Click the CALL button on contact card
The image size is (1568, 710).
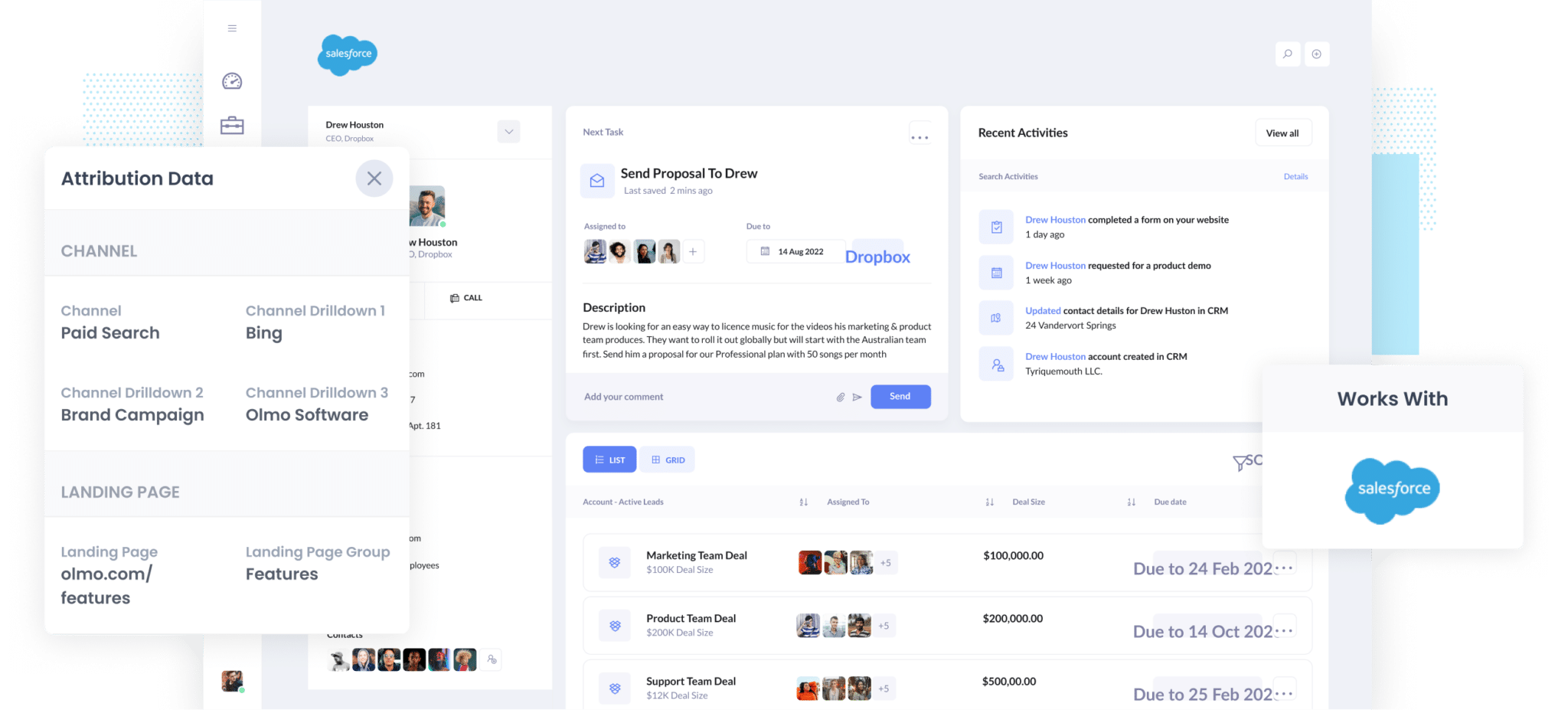coord(466,298)
